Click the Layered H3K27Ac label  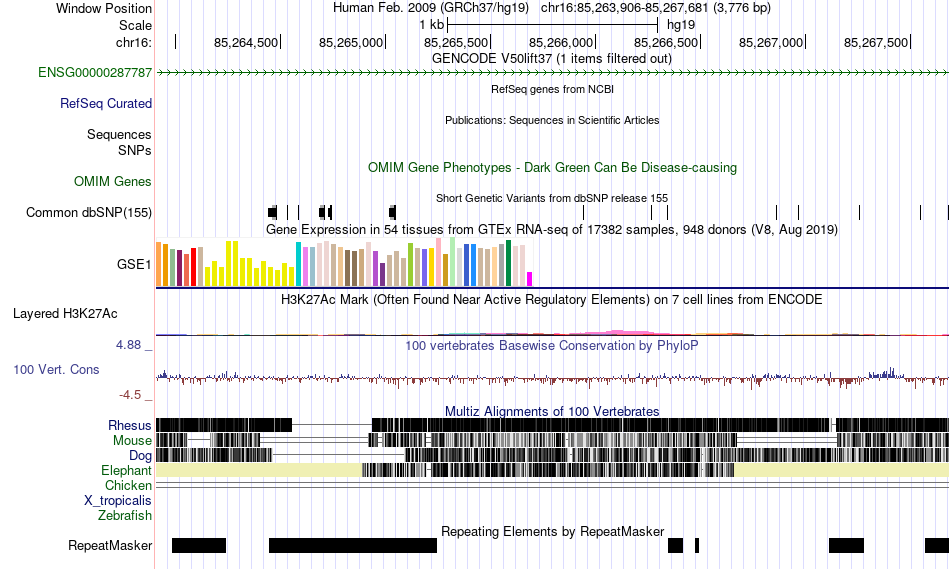65,313
